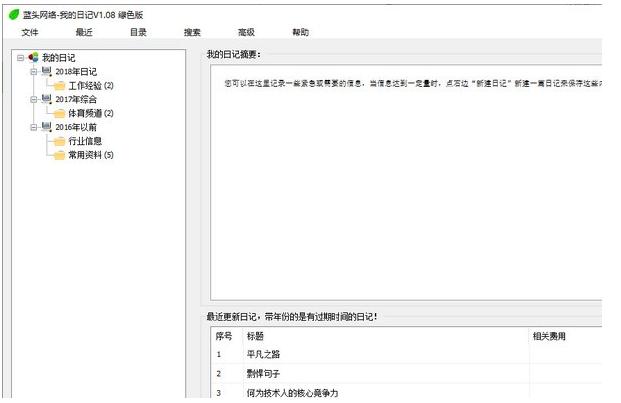The width and height of the screenshot is (621, 403).
Task: Click inside the 我的日记摘要 text area
Action: pyautogui.click(x=406, y=182)
